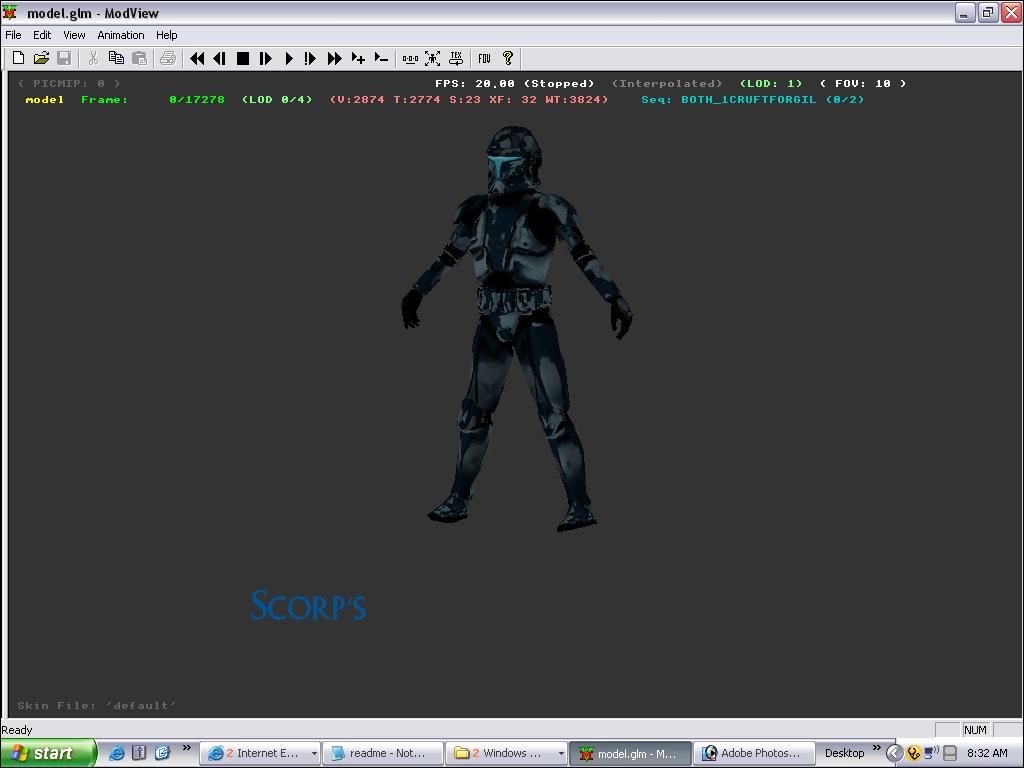The height and width of the screenshot is (768, 1024).
Task: Open a model file with the folder icon
Action: 41,59
